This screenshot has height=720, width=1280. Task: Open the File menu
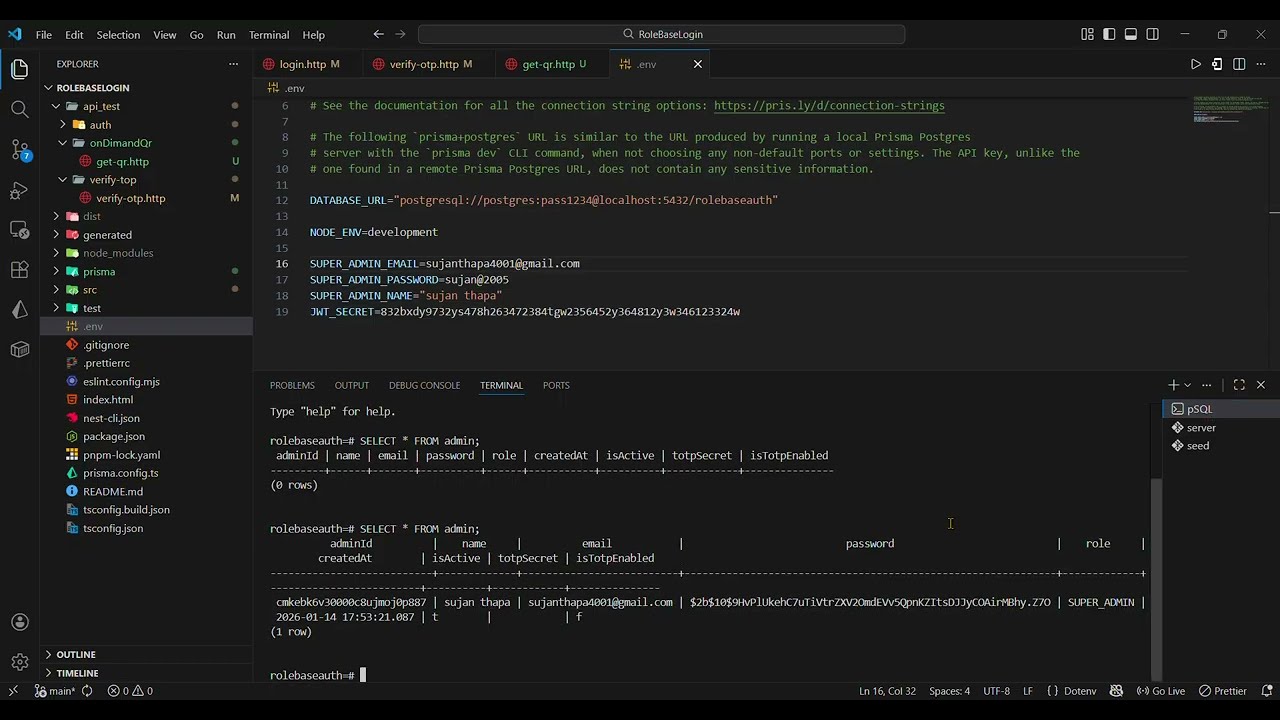(x=44, y=34)
